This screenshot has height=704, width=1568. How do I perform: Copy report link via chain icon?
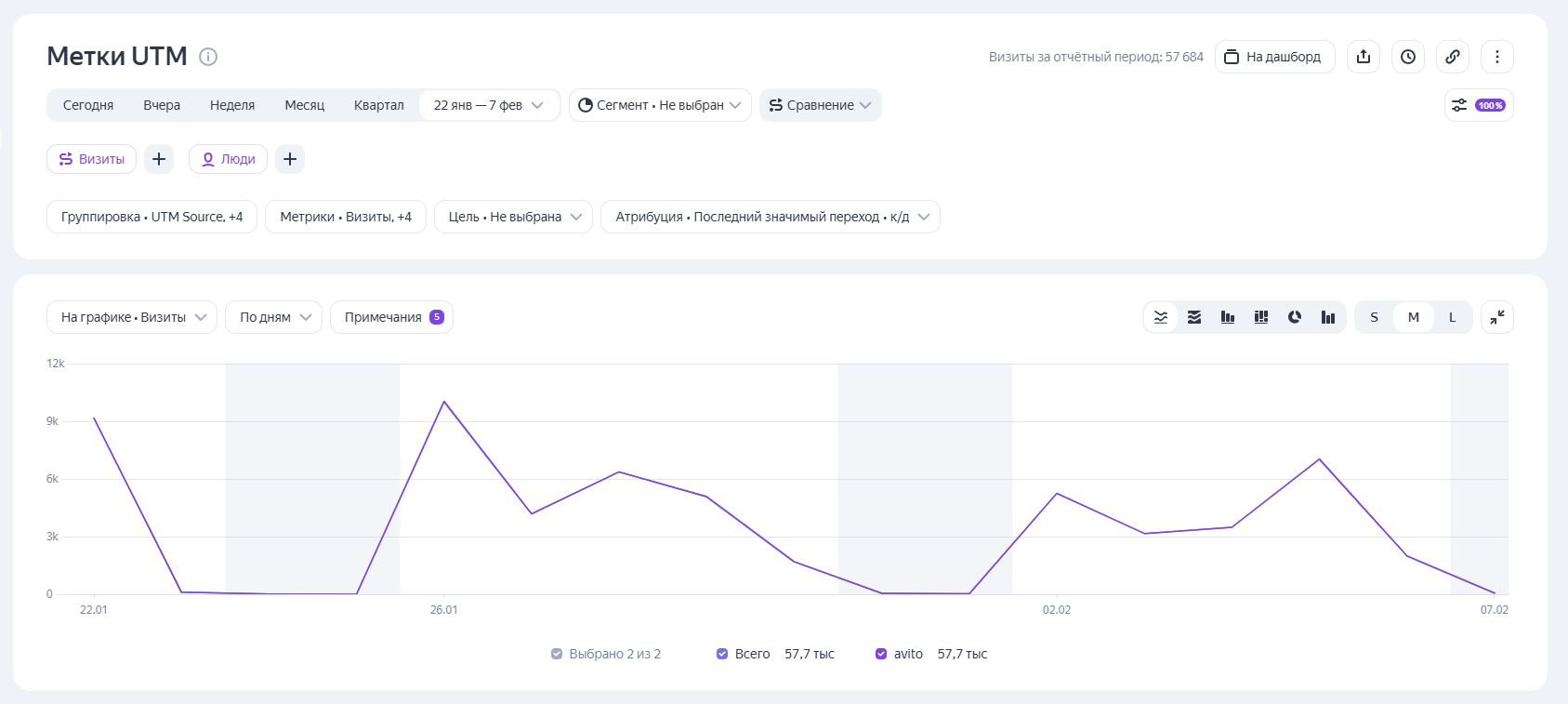pyautogui.click(x=1453, y=57)
